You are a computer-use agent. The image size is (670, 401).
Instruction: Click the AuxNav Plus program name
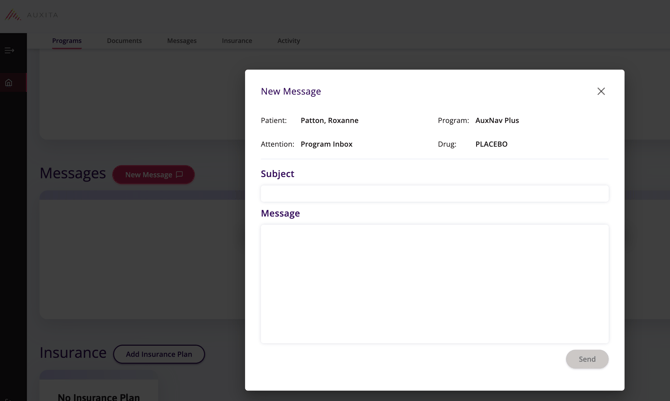pyautogui.click(x=497, y=120)
